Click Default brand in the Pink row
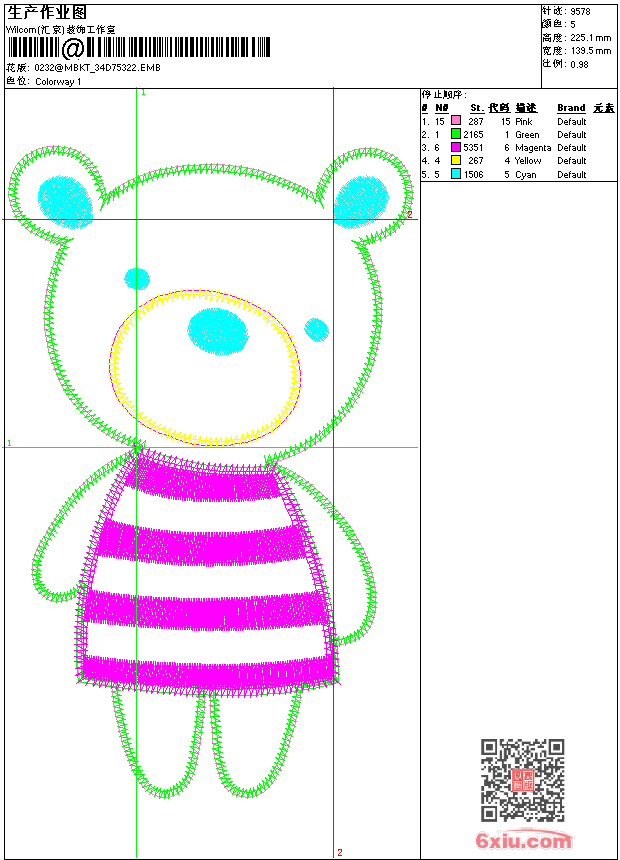The image size is (620, 860). pos(572,121)
